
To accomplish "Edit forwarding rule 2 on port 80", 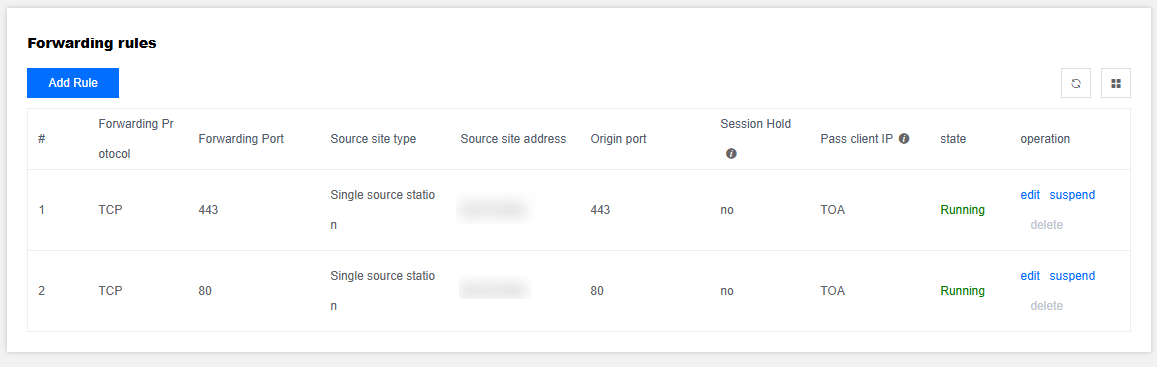I will point(1030,275).
